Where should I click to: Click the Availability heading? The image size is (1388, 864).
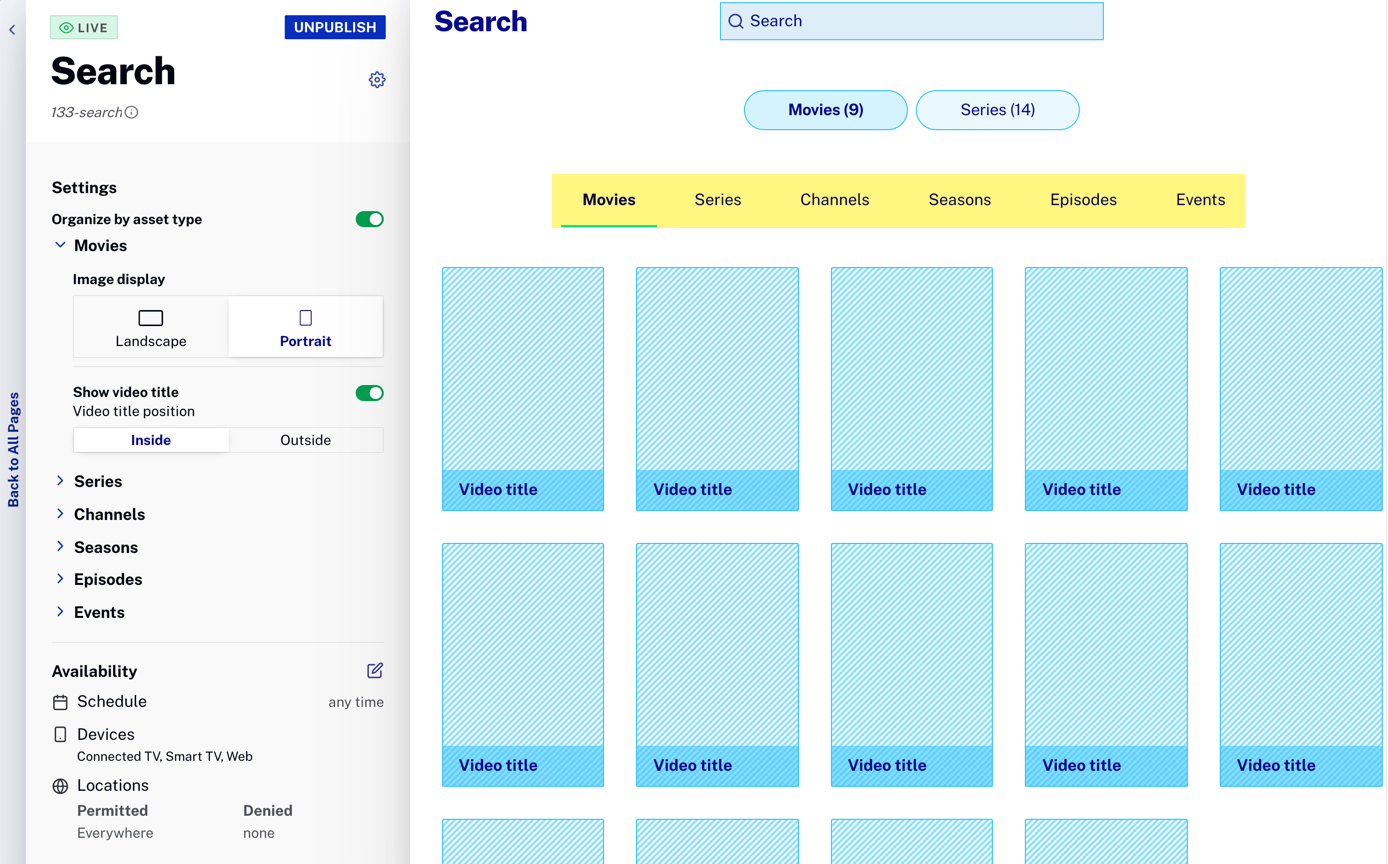94,671
